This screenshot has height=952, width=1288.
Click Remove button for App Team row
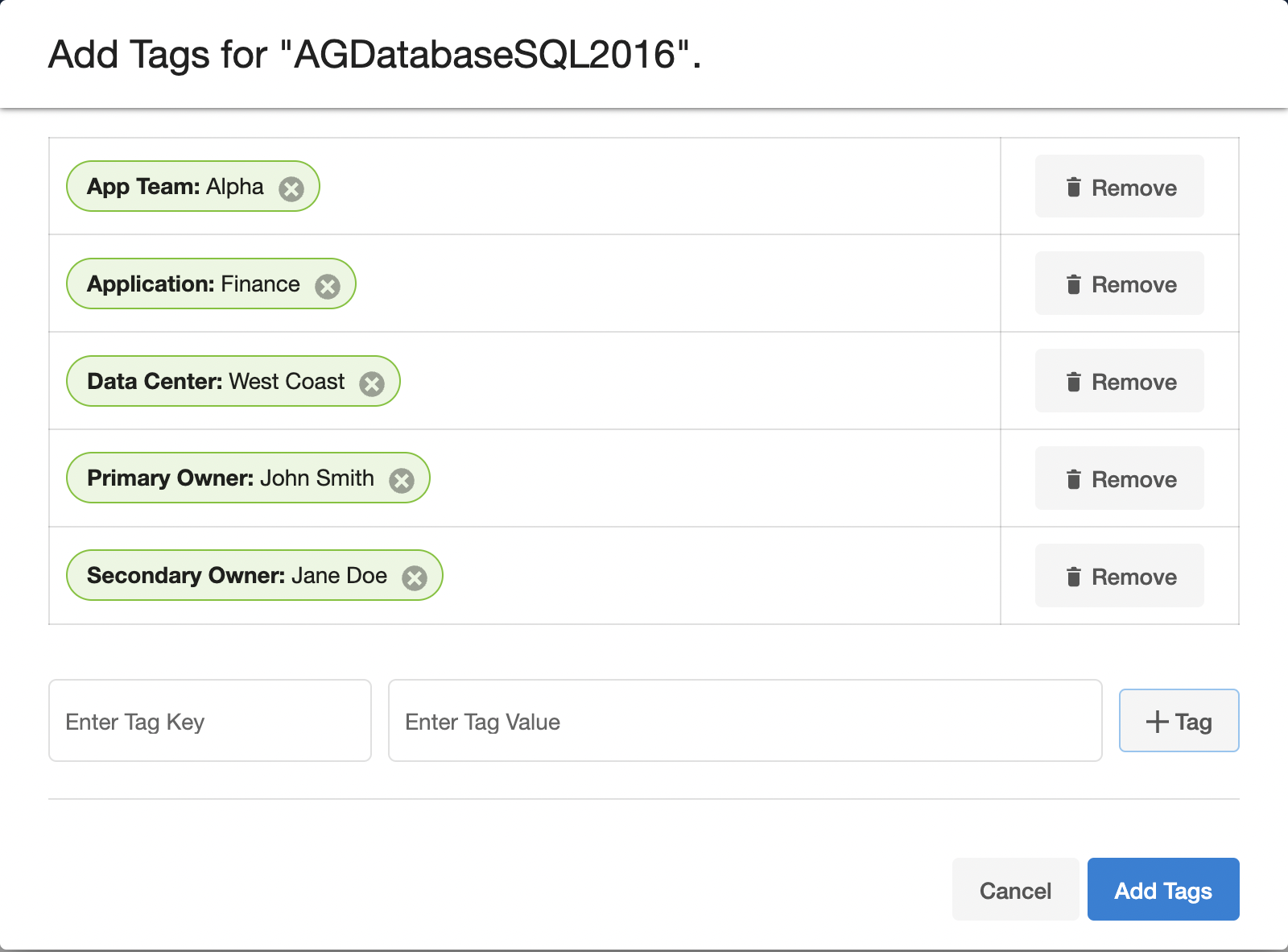point(1119,187)
